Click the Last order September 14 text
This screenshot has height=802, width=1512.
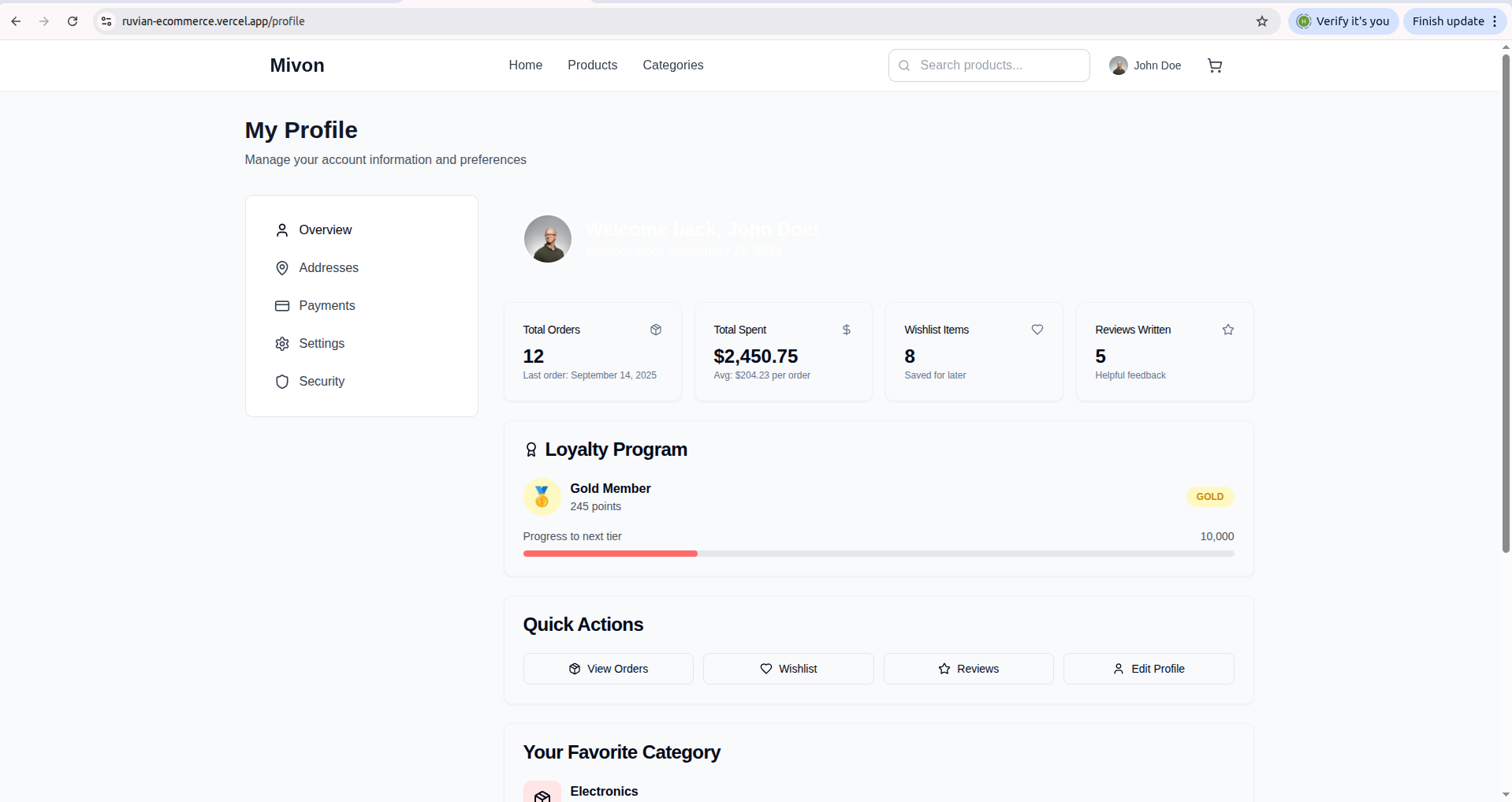590,375
